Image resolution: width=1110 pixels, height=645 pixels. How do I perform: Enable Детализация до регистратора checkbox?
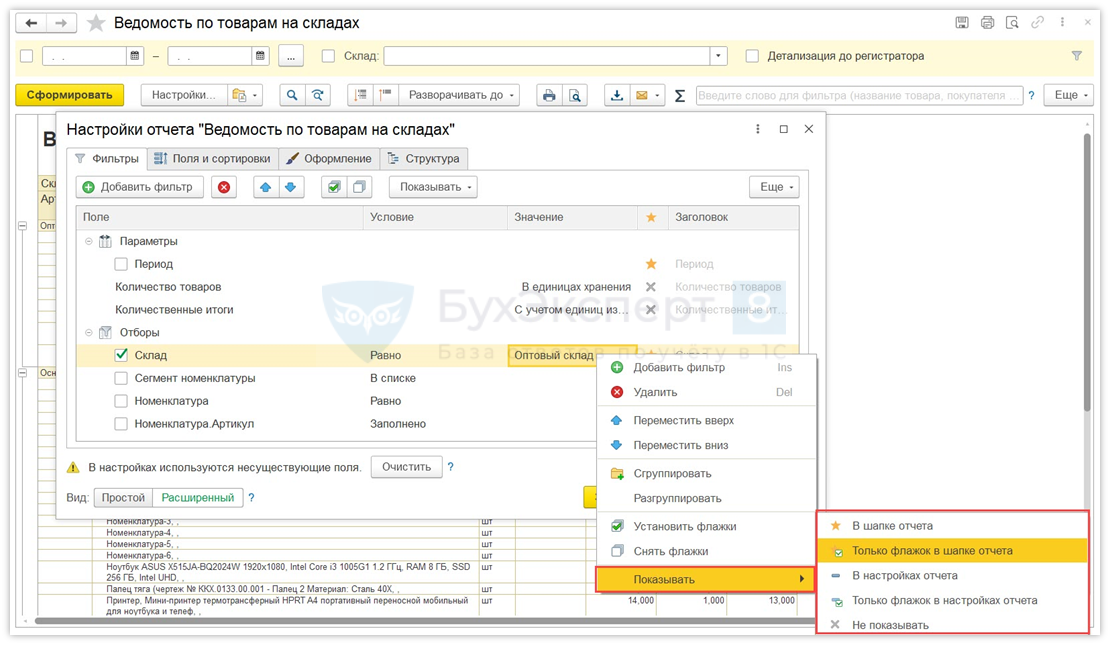753,56
